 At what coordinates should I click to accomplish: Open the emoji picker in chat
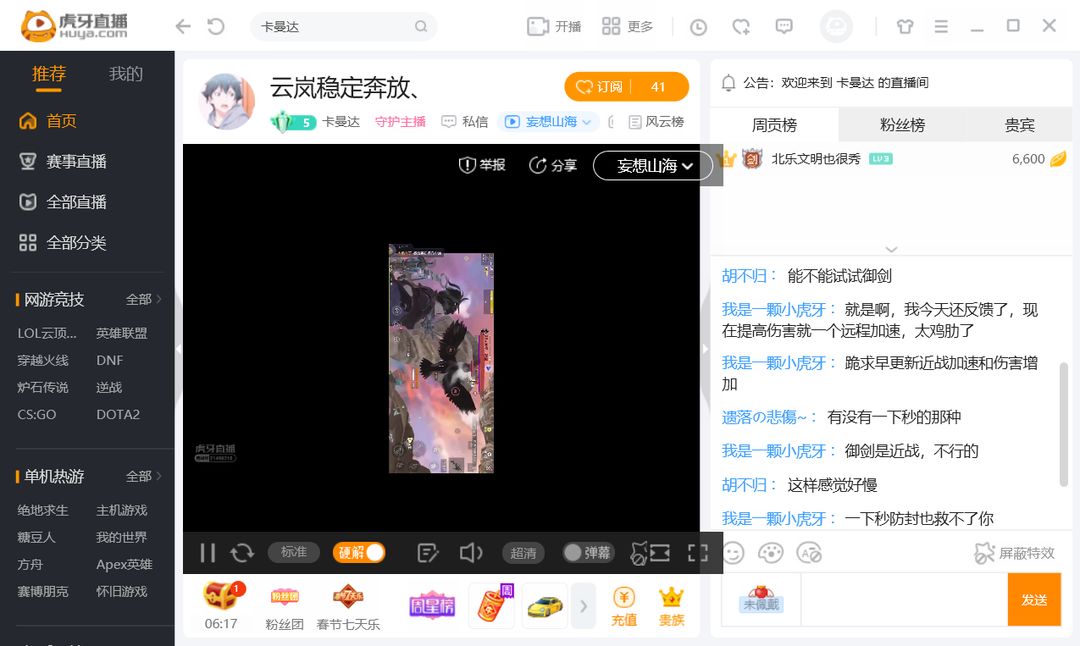733,553
